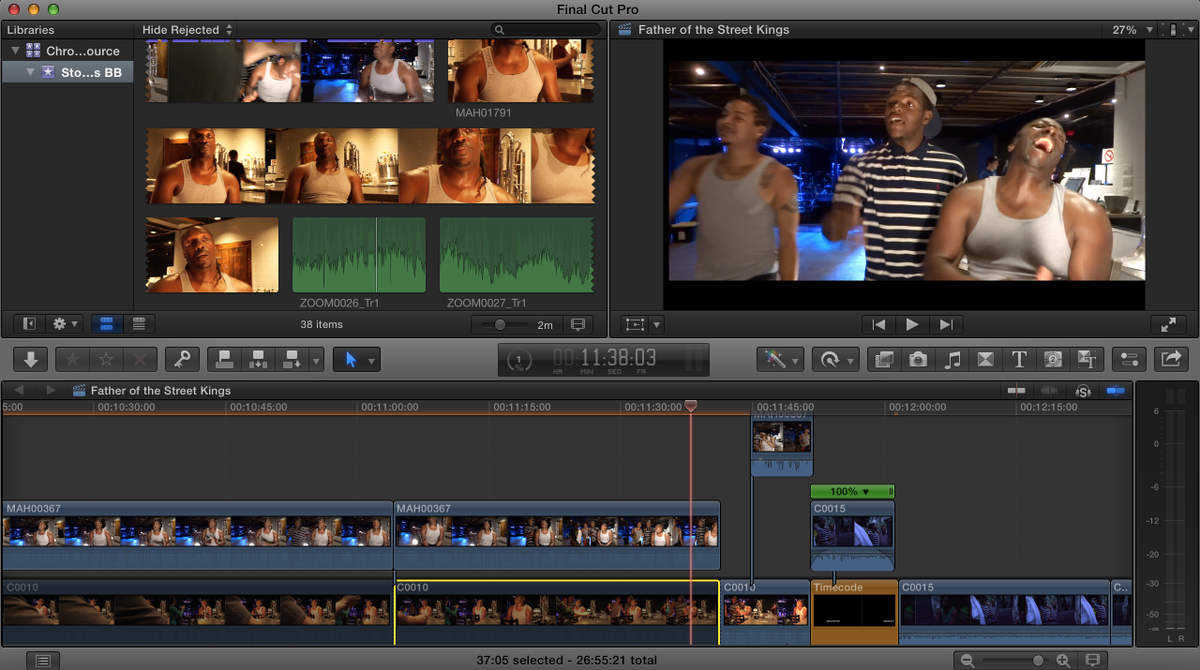Open the Photos browser camera icon

pyautogui.click(x=918, y=360)
